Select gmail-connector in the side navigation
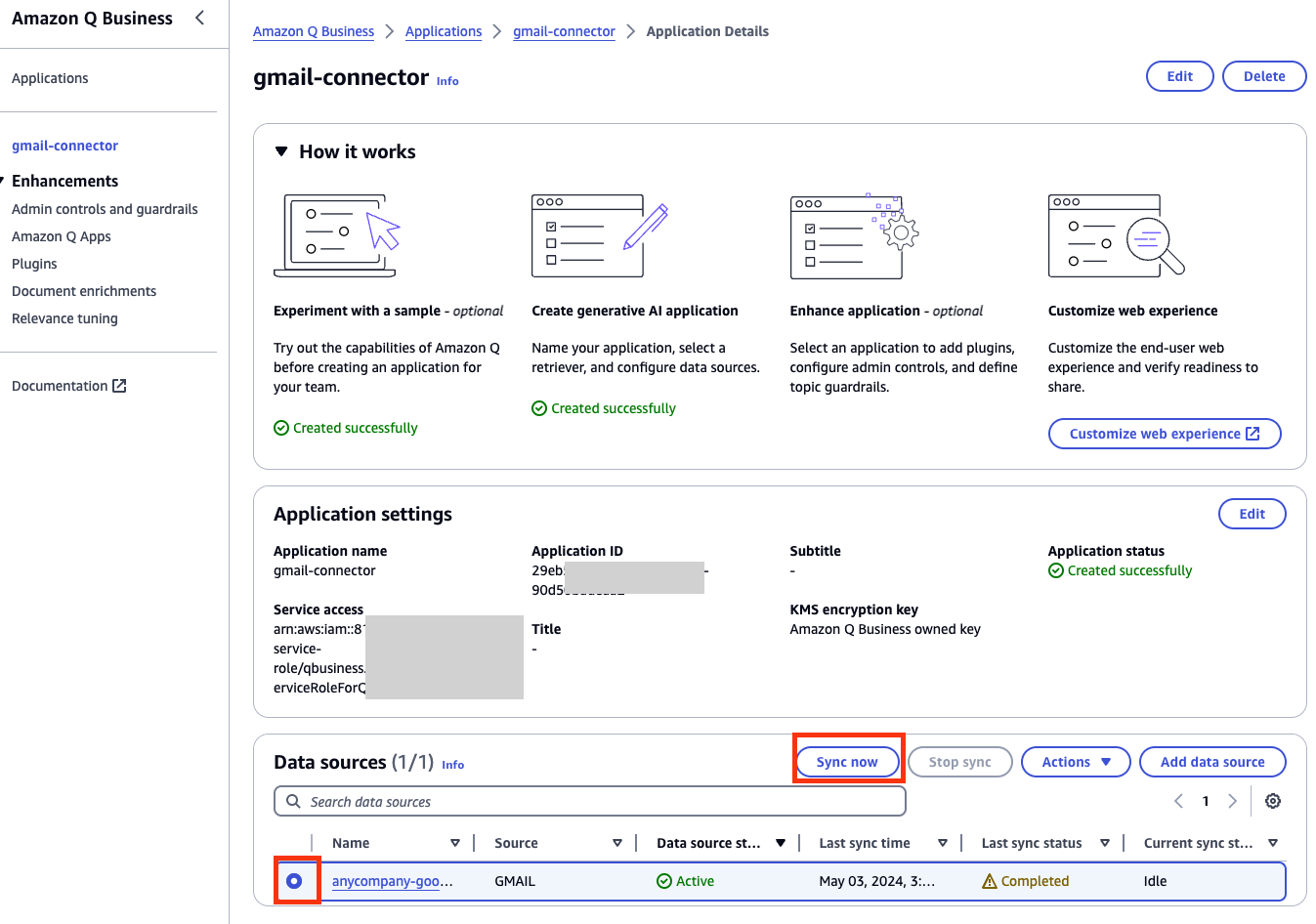1316x924 pixels. pos(64,146)
